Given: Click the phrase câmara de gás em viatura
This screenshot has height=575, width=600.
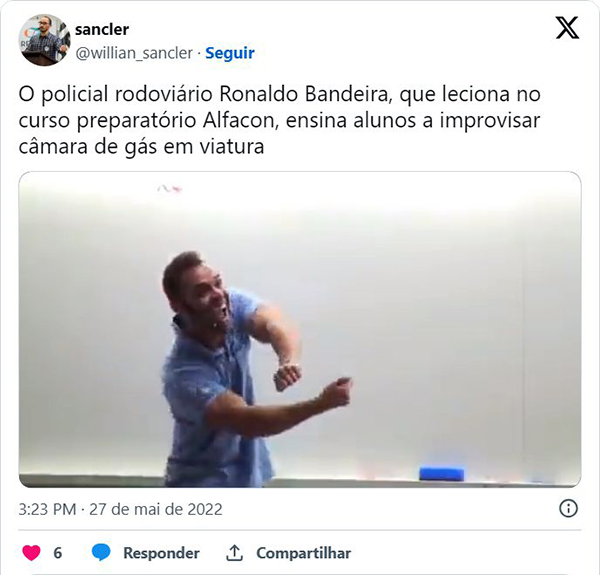Looking at the screenshot, I should [141, 147].
